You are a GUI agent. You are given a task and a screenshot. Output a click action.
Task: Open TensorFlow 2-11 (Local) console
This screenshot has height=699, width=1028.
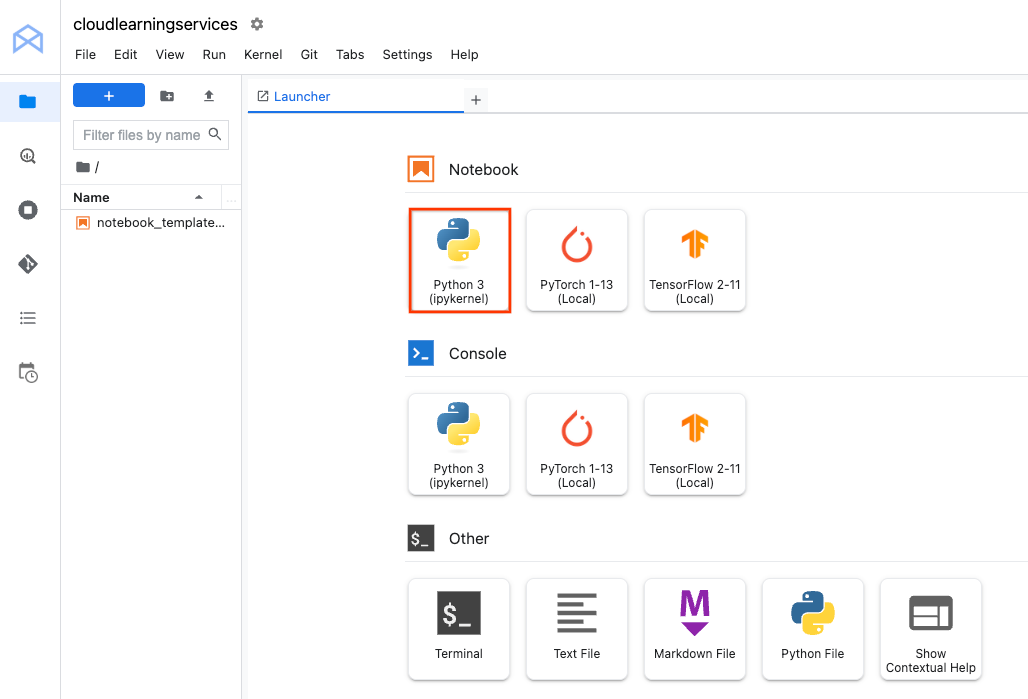(x=695, y=445)
